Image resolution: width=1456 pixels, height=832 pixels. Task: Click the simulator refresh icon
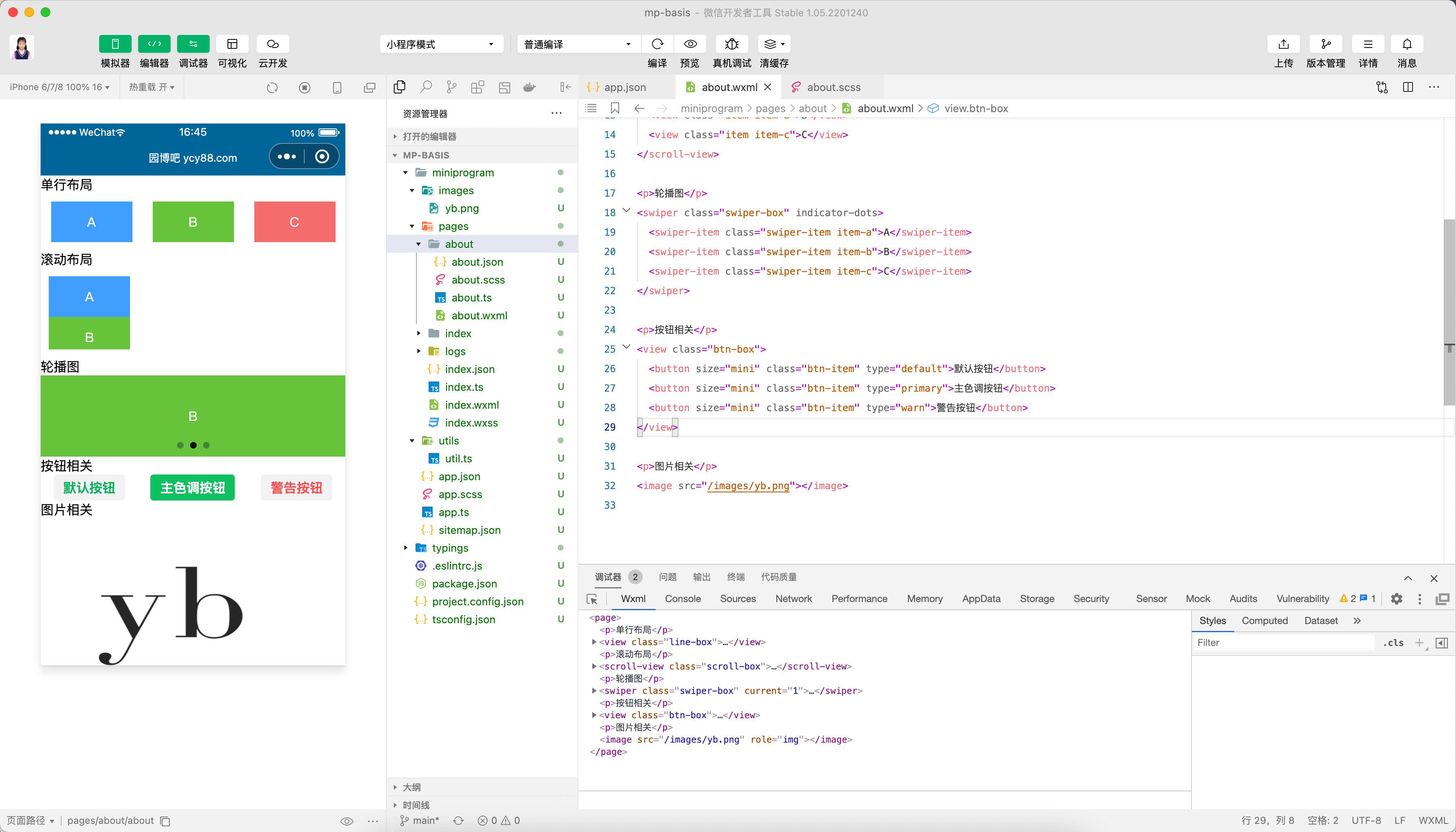(x=272, y=87)
